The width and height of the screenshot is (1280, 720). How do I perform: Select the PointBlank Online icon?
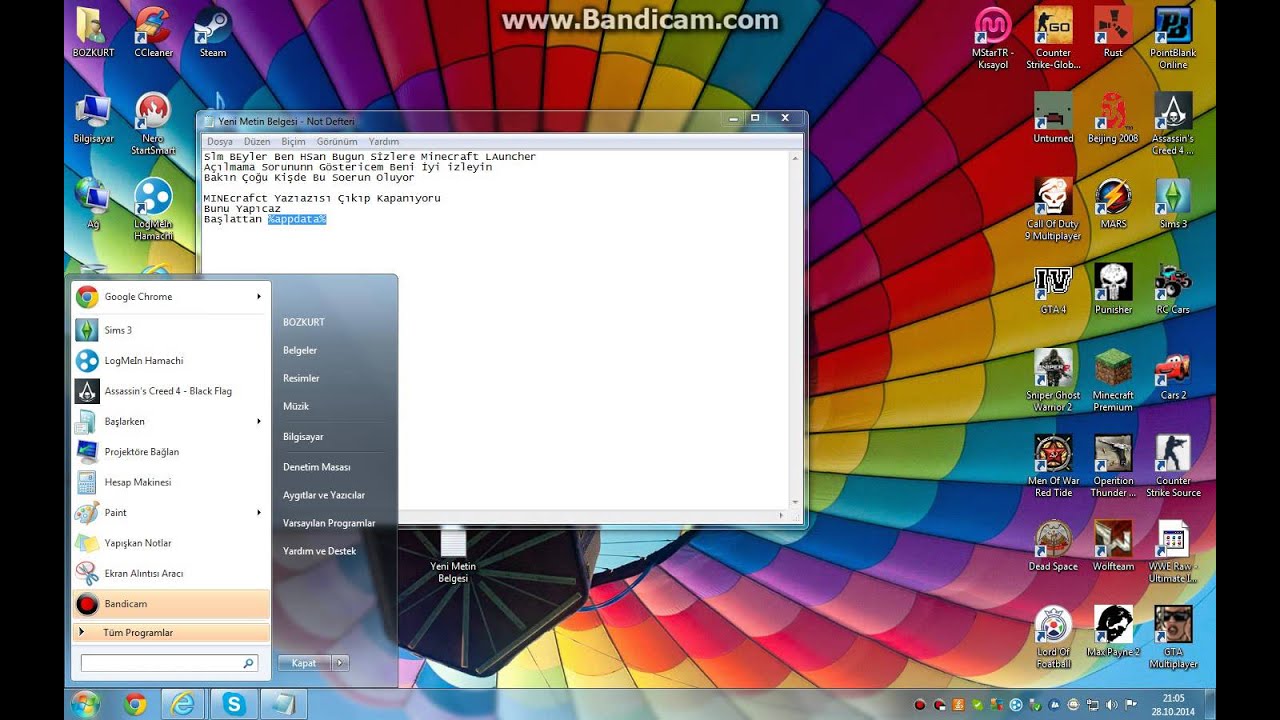[1173, 38]
